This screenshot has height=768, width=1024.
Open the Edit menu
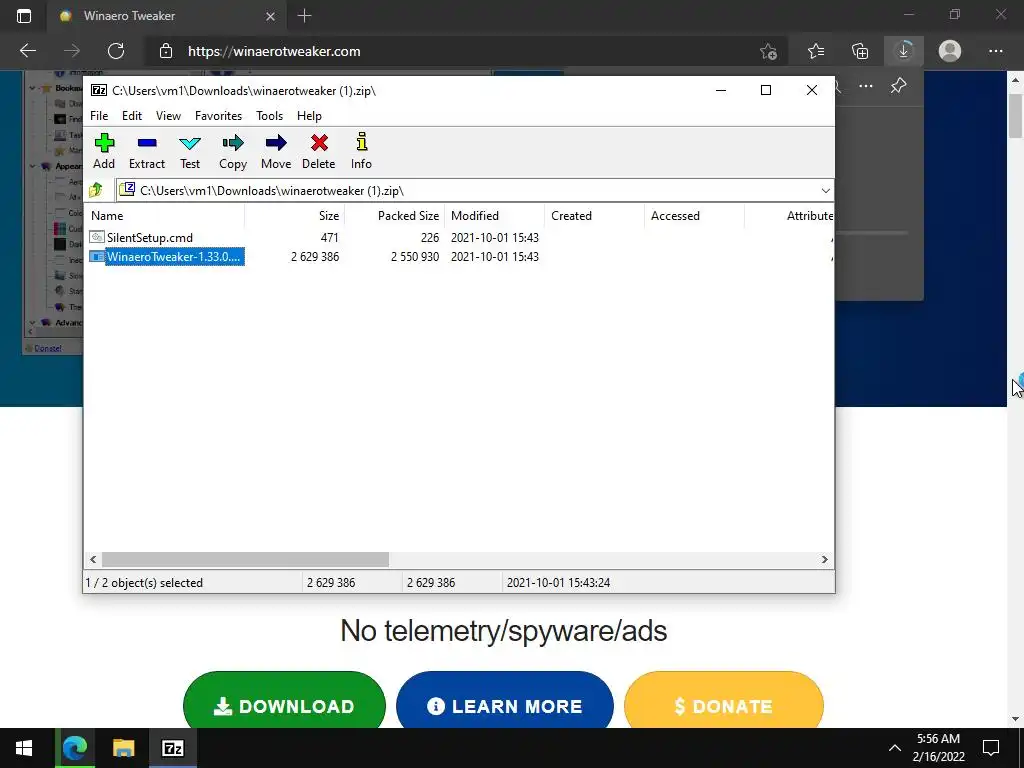132,116
